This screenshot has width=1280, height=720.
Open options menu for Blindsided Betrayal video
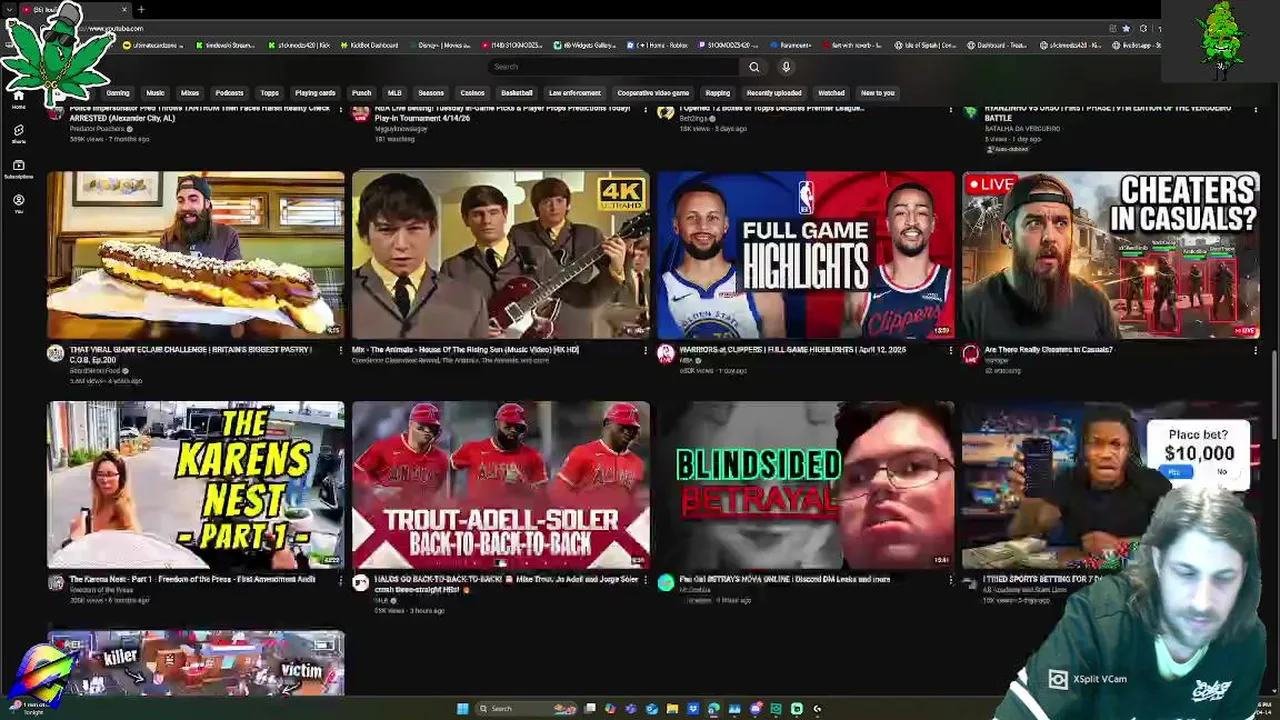coord(951,580)
